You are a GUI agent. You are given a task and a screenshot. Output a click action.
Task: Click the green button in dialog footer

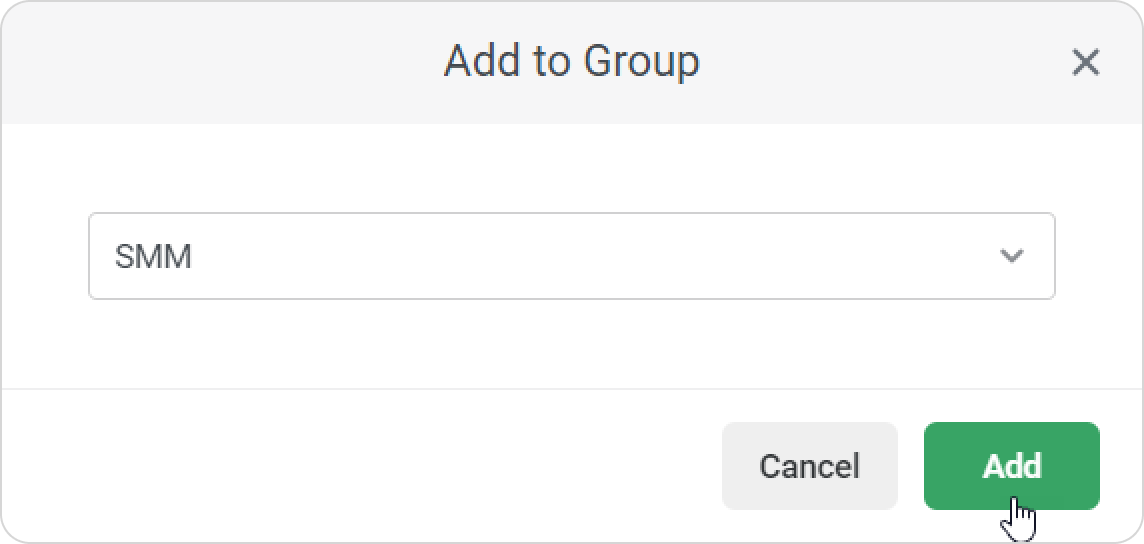(1011, 466)
